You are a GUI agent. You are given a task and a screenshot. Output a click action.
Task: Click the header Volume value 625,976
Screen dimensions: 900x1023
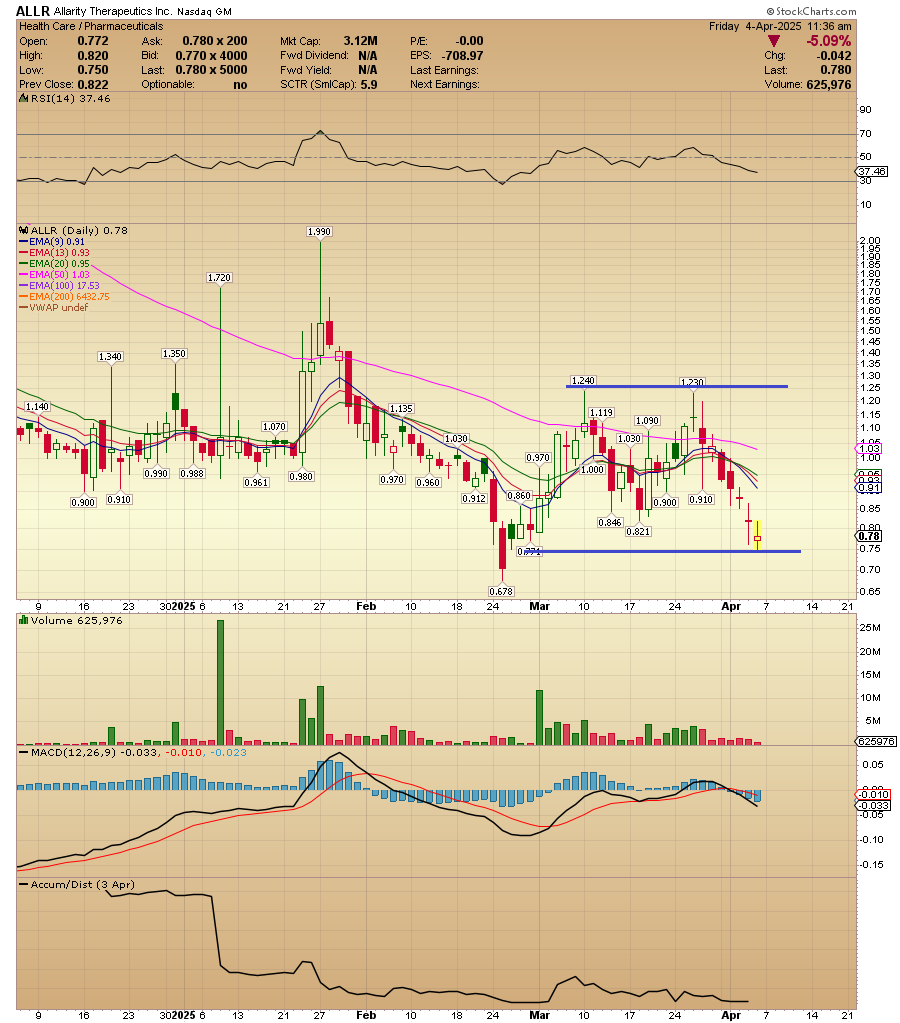click(829, 85)
